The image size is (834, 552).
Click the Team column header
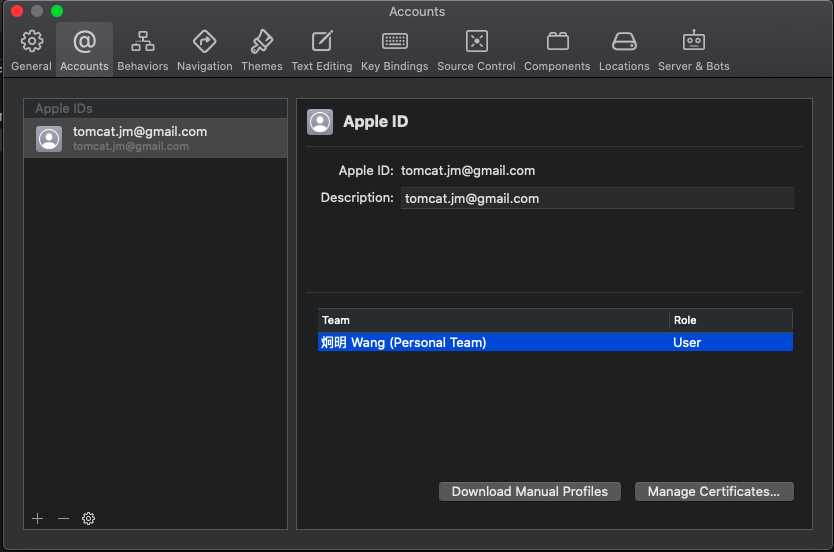coord(493,320)
